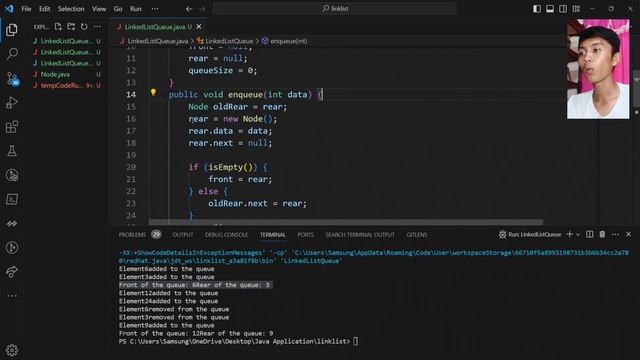Switch to the Ports panel tab
This screenshot has height=360, width=640.
tap(305, 235)
